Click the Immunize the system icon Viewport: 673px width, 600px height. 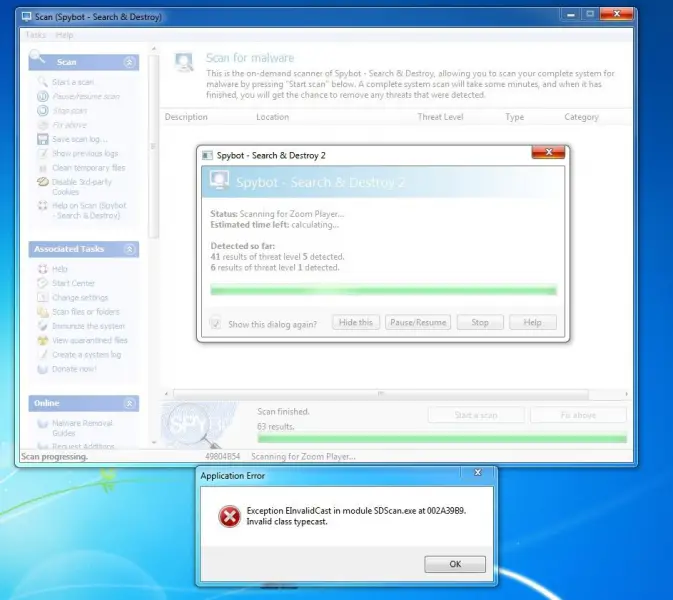tap(42, 326)
